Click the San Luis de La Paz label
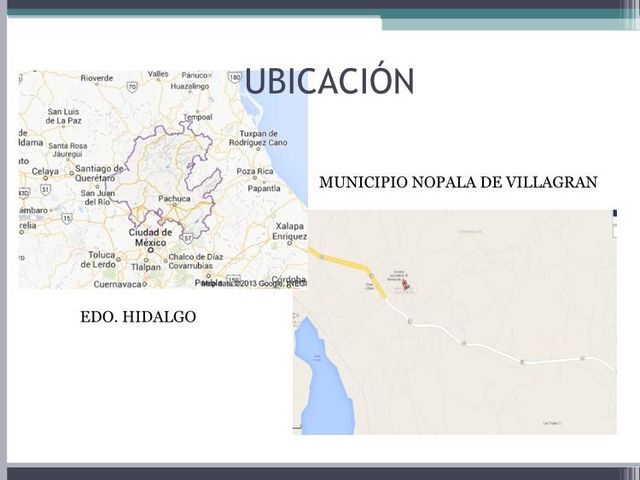This screenshot has height=480, width=640. (x=63, y=116)
